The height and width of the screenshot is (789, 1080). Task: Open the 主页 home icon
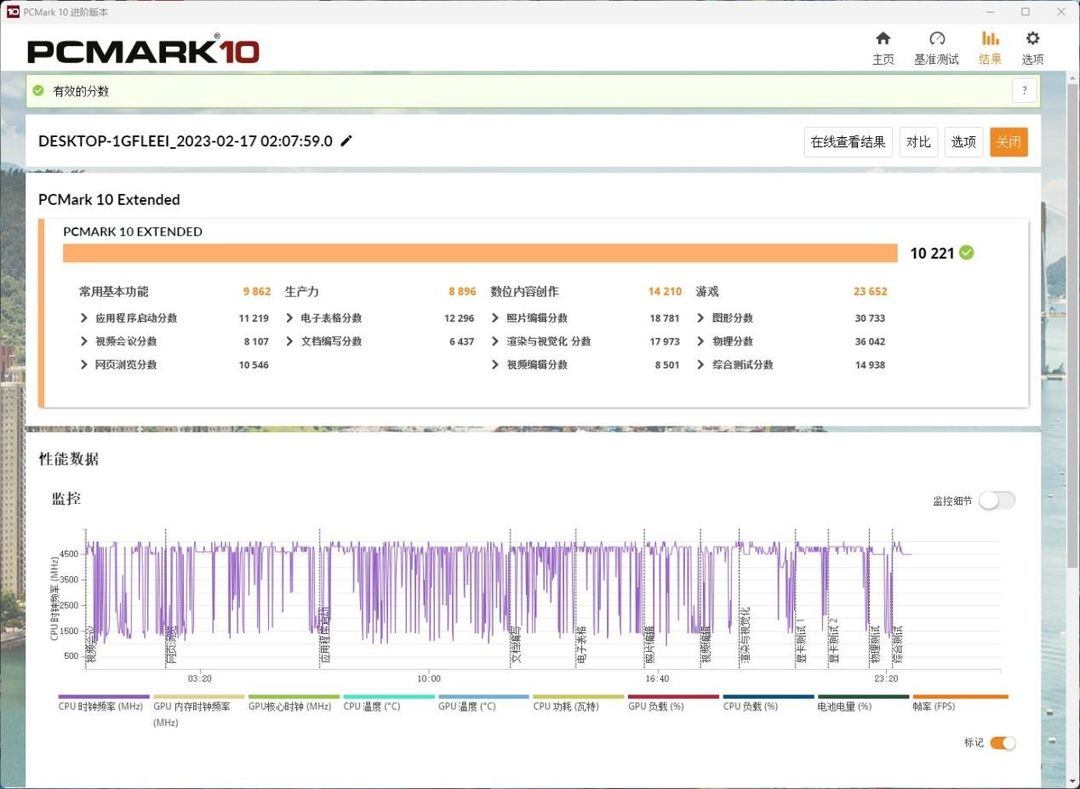click(x=882, y=39)
